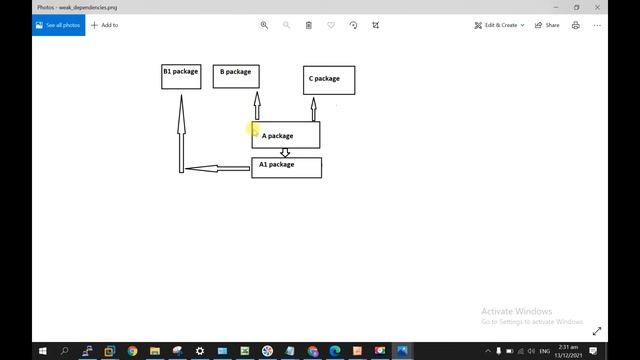640x360 pixels.
Task: Click the ENG language indicator
Action: (x=544, y=351)
